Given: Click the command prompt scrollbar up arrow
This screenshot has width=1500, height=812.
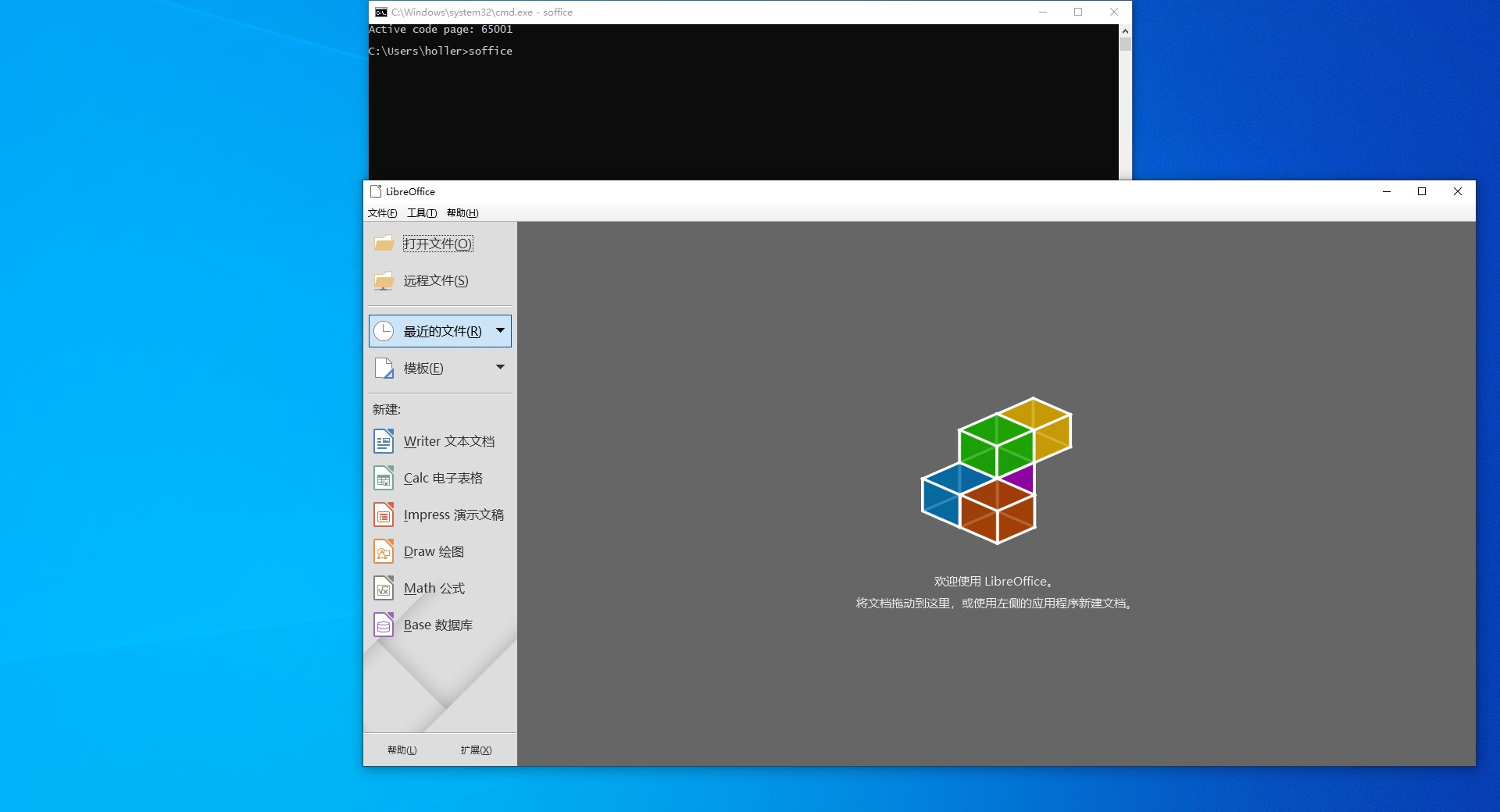Looking at the screenshot, I should pos(1125,30).
